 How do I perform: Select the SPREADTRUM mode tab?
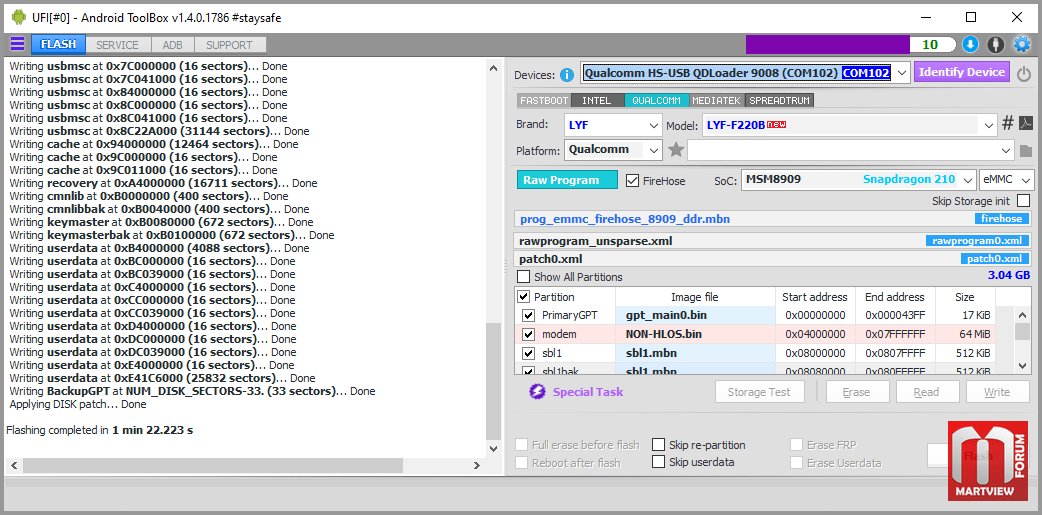[x=780, y=100]
